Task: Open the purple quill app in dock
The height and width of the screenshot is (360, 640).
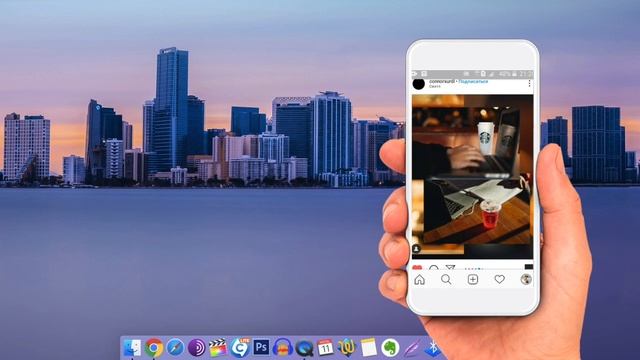Action: point(411,348)
